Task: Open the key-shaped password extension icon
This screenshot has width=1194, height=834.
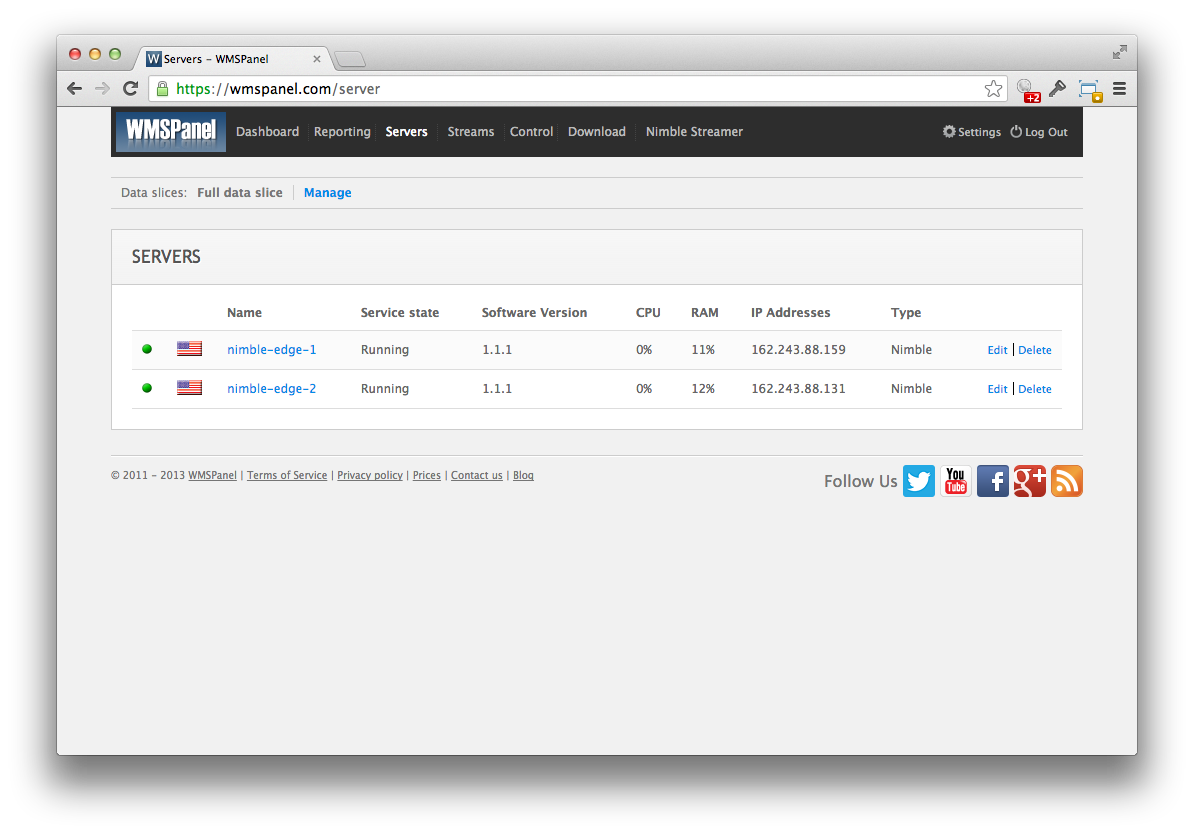Action: pyautogui.click(x=1058, y=89)
